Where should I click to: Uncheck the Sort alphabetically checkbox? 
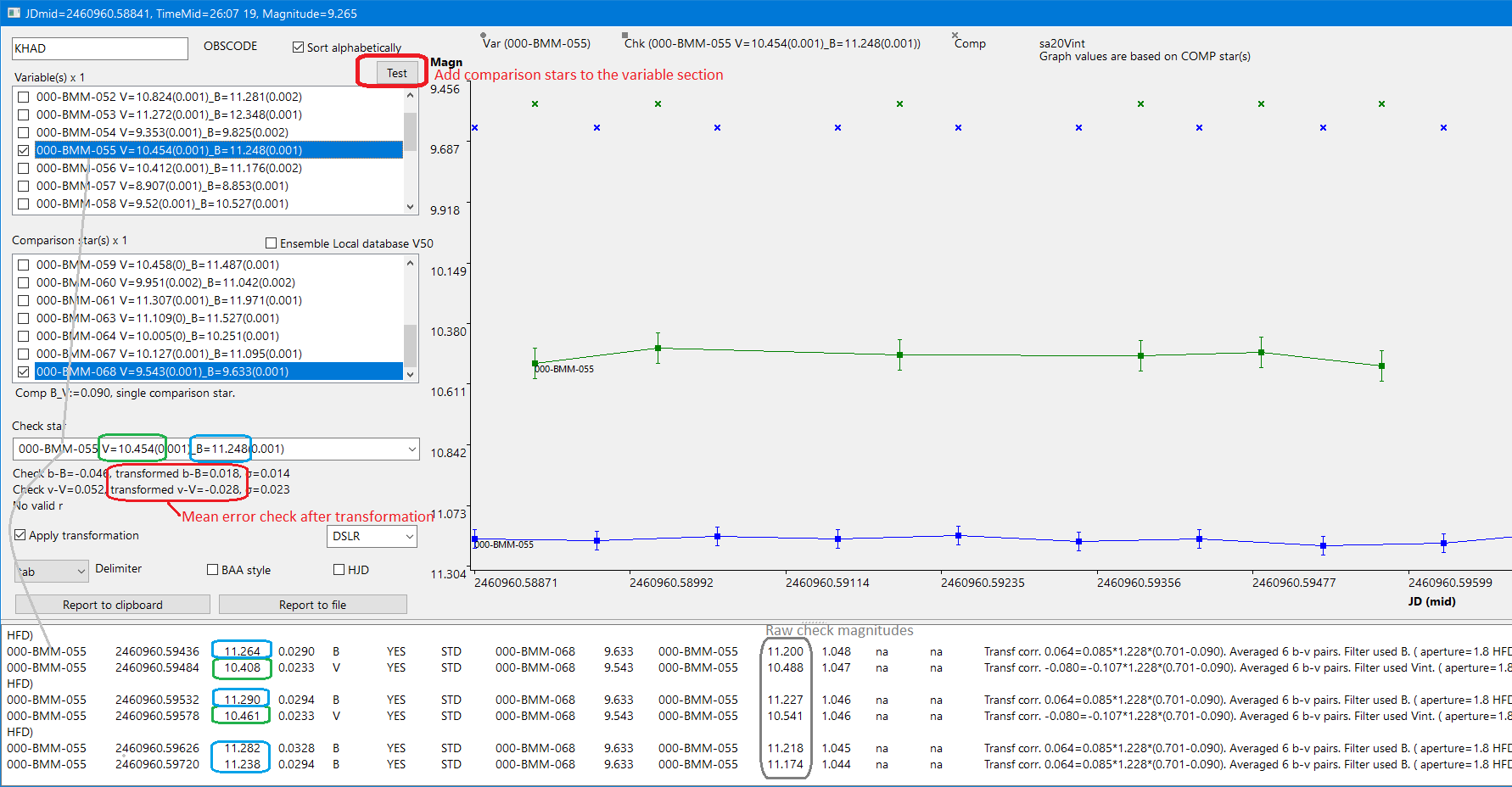point(298,47)
